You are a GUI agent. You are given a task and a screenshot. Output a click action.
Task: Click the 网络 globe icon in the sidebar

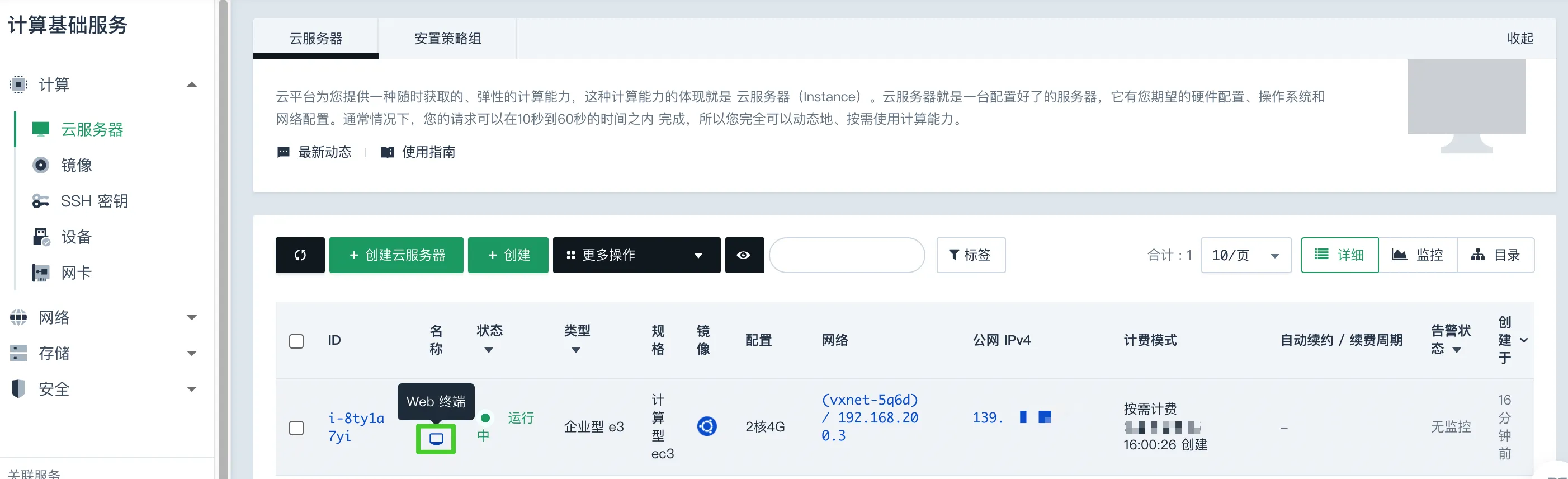pyautogui.click(x=18, y=317)
